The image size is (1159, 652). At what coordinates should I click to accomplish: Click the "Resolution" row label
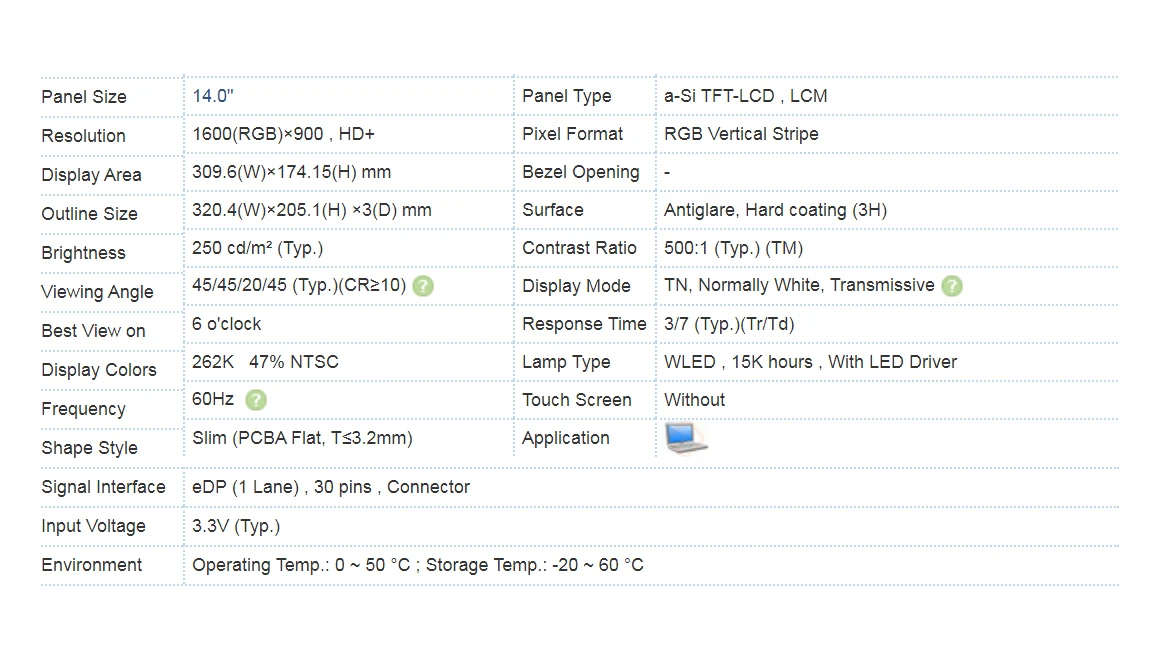click(84, 136)
